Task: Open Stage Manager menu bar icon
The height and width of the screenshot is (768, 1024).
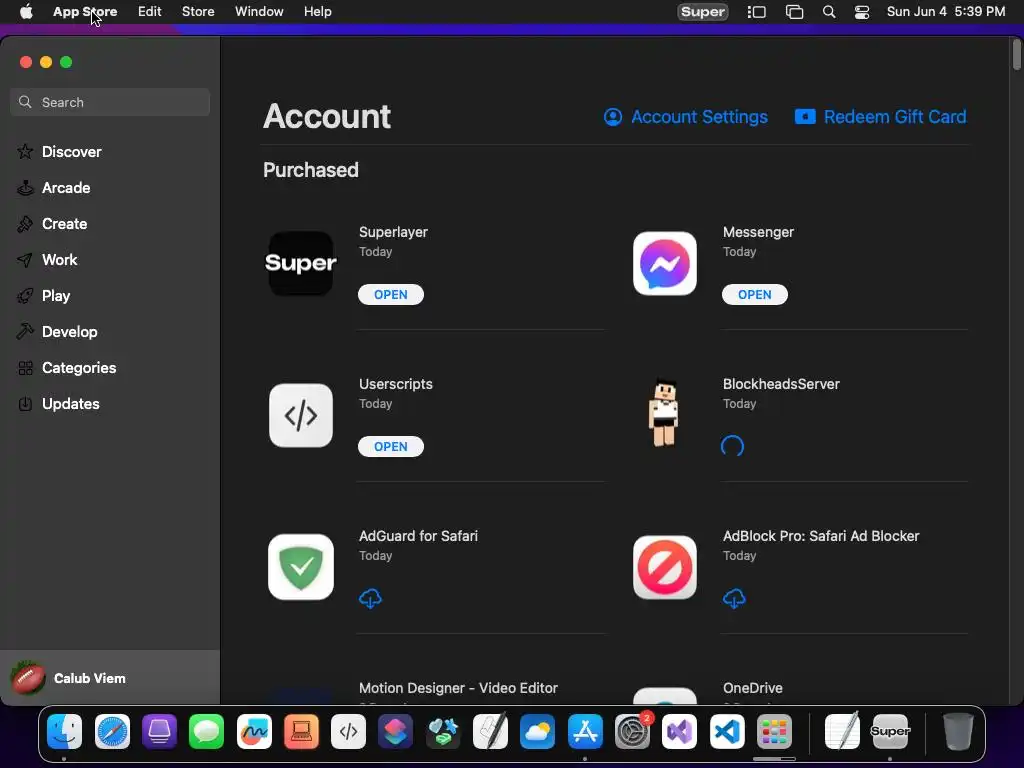Action: click(x=756, y=12)
